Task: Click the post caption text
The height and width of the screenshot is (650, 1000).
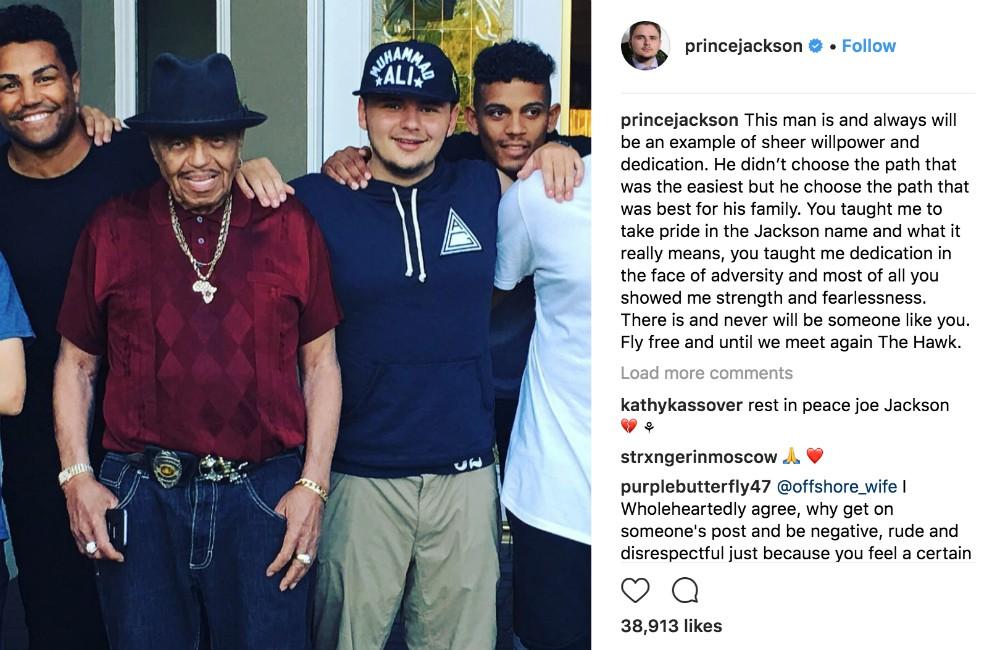Action: [x=795, y=231]
